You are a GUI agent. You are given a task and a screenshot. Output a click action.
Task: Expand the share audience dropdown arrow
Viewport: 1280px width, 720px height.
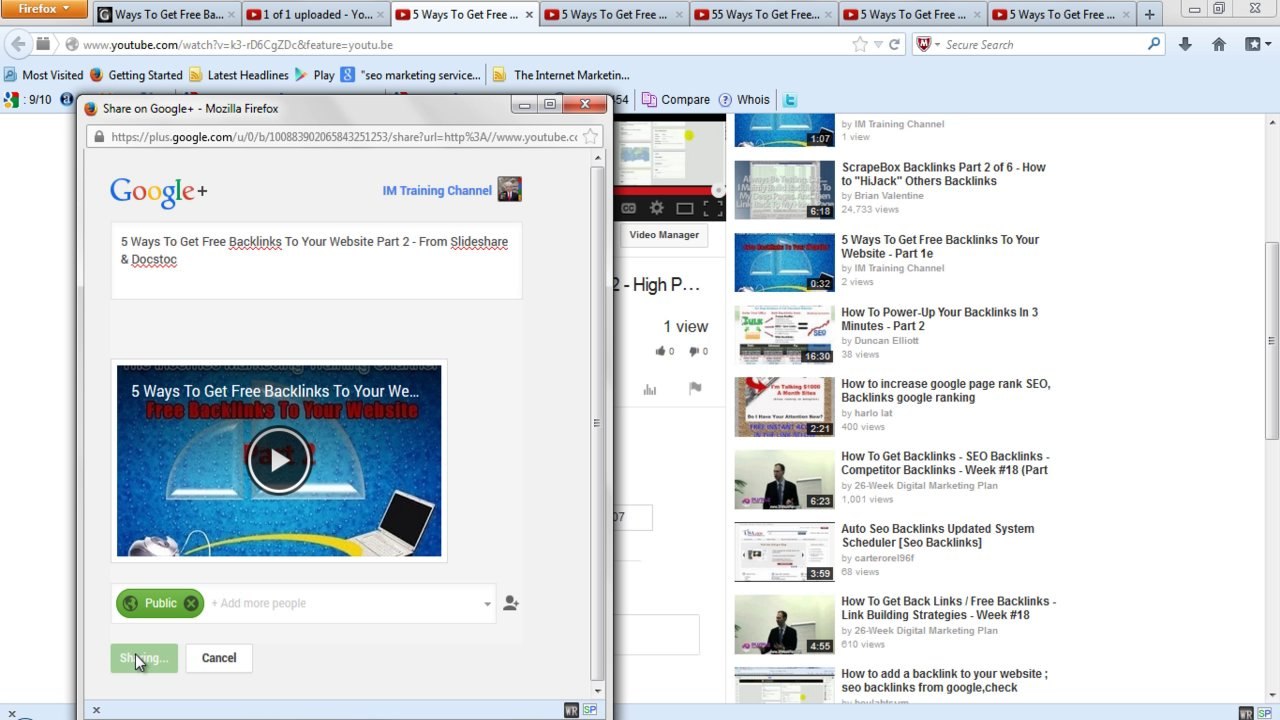487,604
